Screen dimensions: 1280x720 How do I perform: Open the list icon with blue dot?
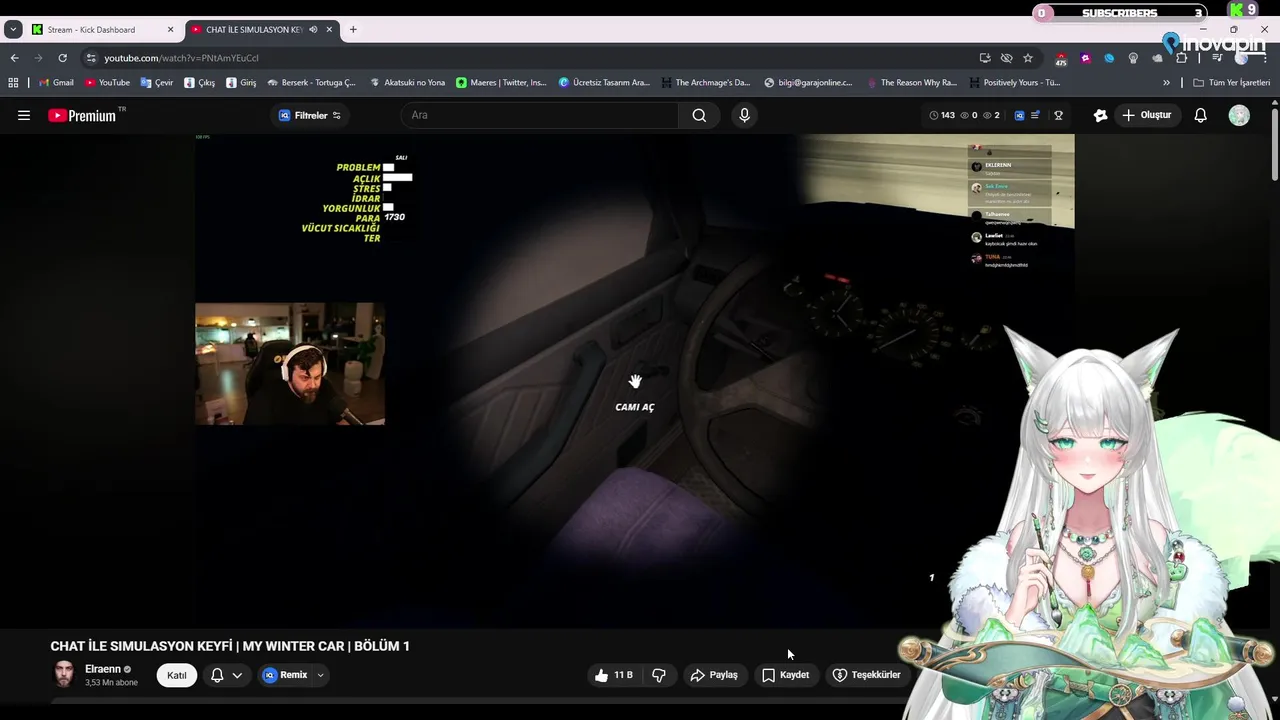tap(1036, 115)
